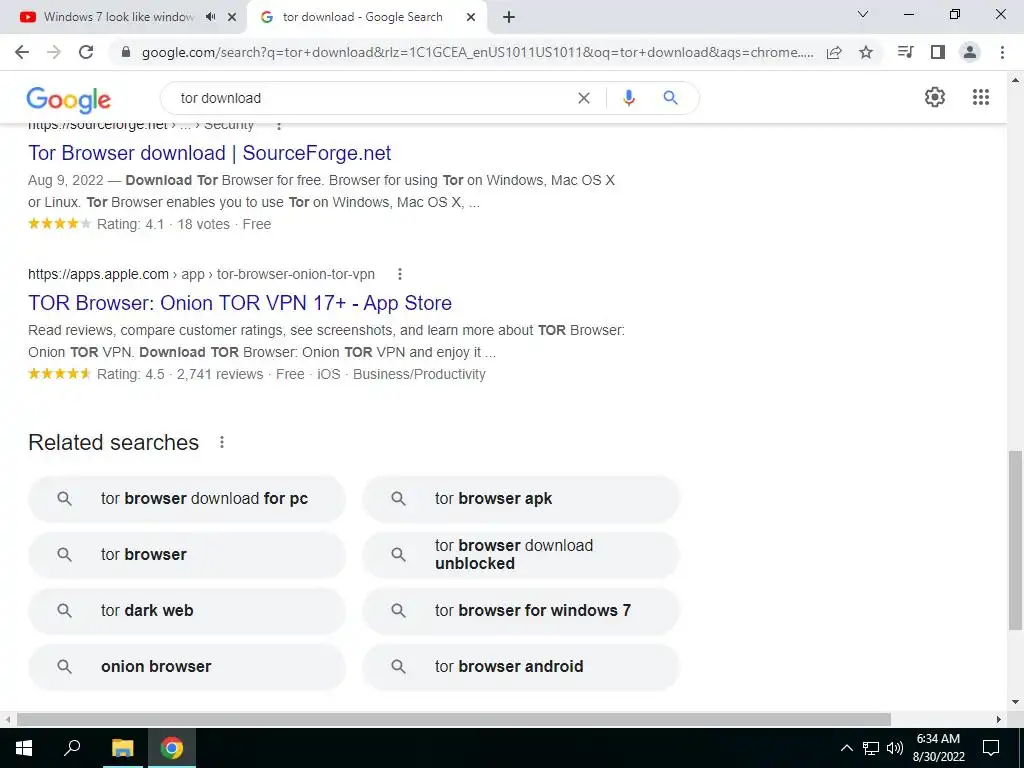Open options for apps.apple.com result
1024x768 pixels.
[400, 274]
